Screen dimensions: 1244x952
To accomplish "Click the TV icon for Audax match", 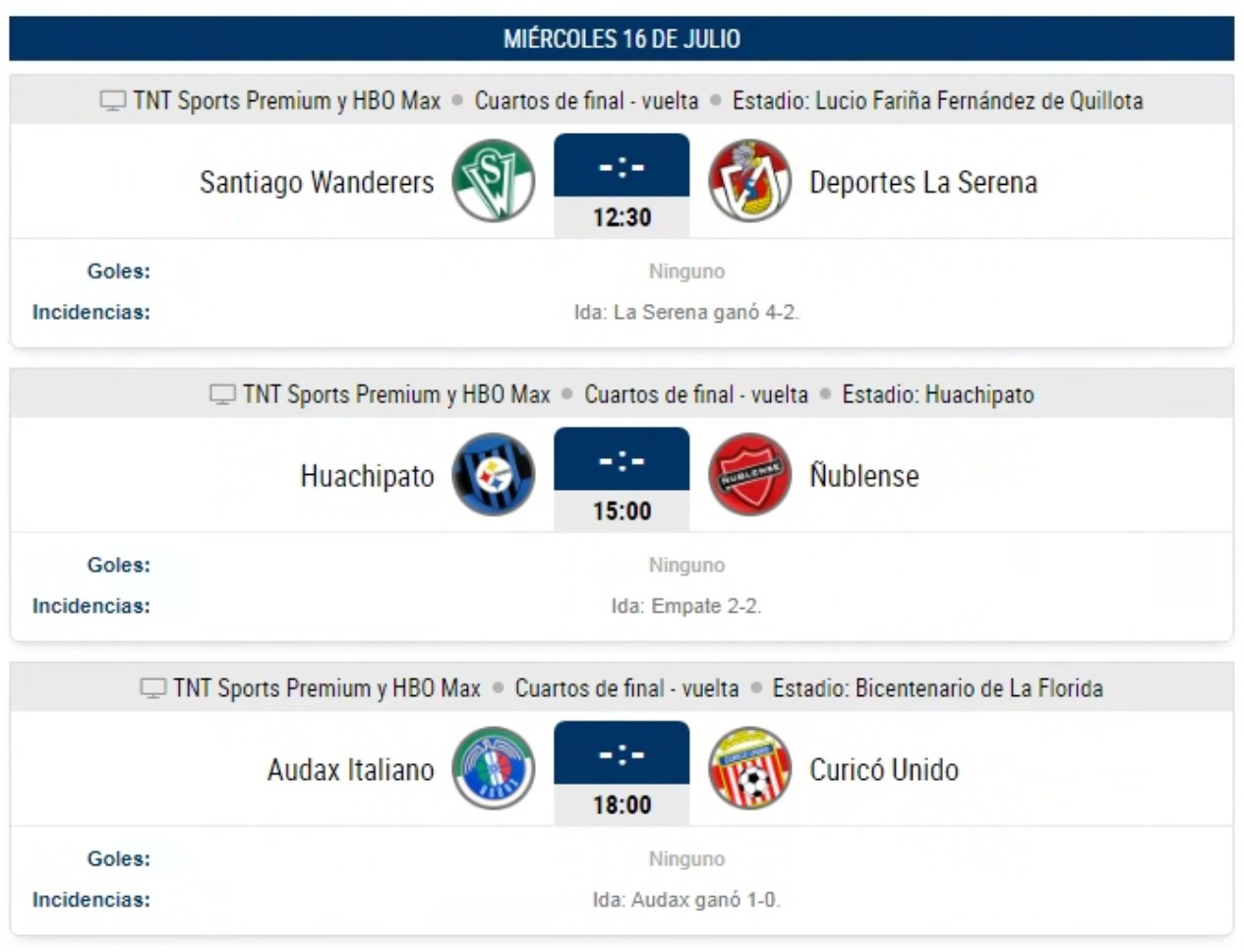I will 152,688.
